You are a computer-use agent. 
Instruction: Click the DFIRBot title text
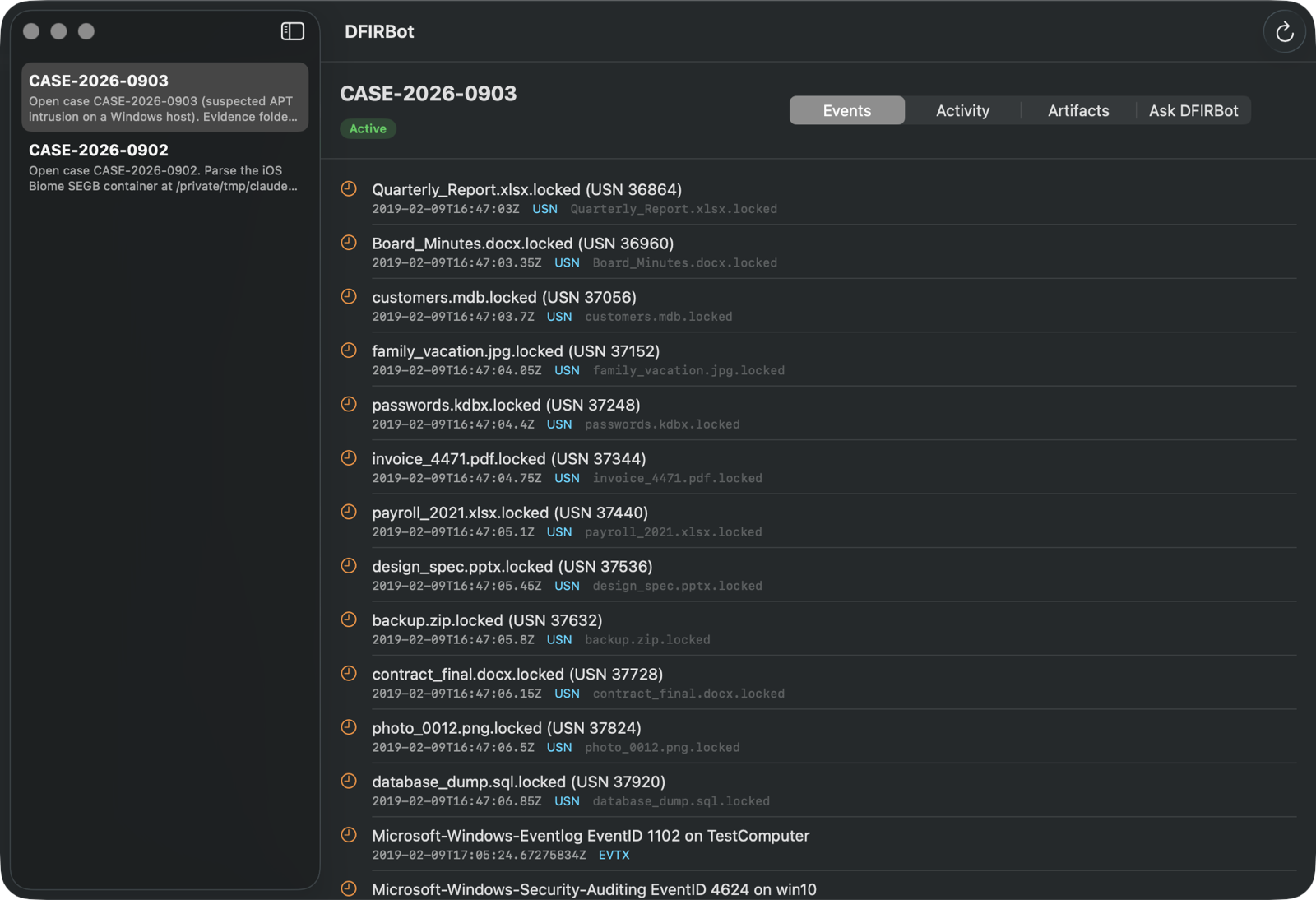[379, 32]
